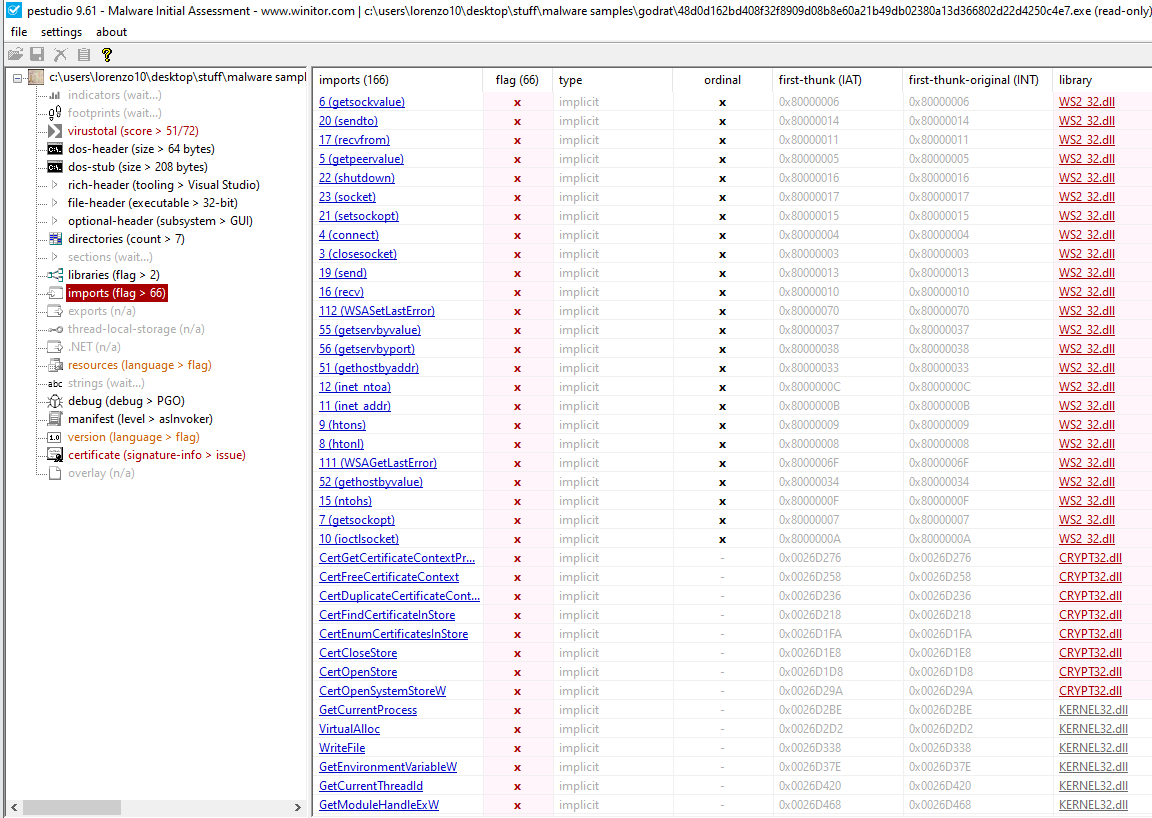The image size is (1152, 818).
Task: Sort by the flag (66) column header
Action: 517,80
